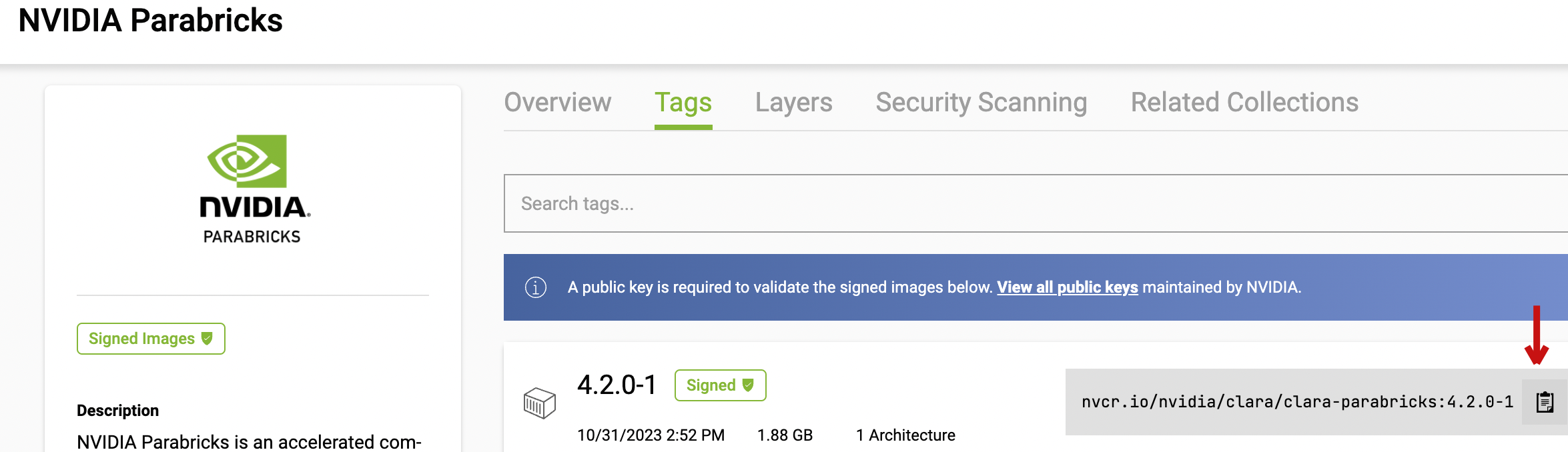Click the Signed Images badge button

pyautogui.click(x=151, y=339)
